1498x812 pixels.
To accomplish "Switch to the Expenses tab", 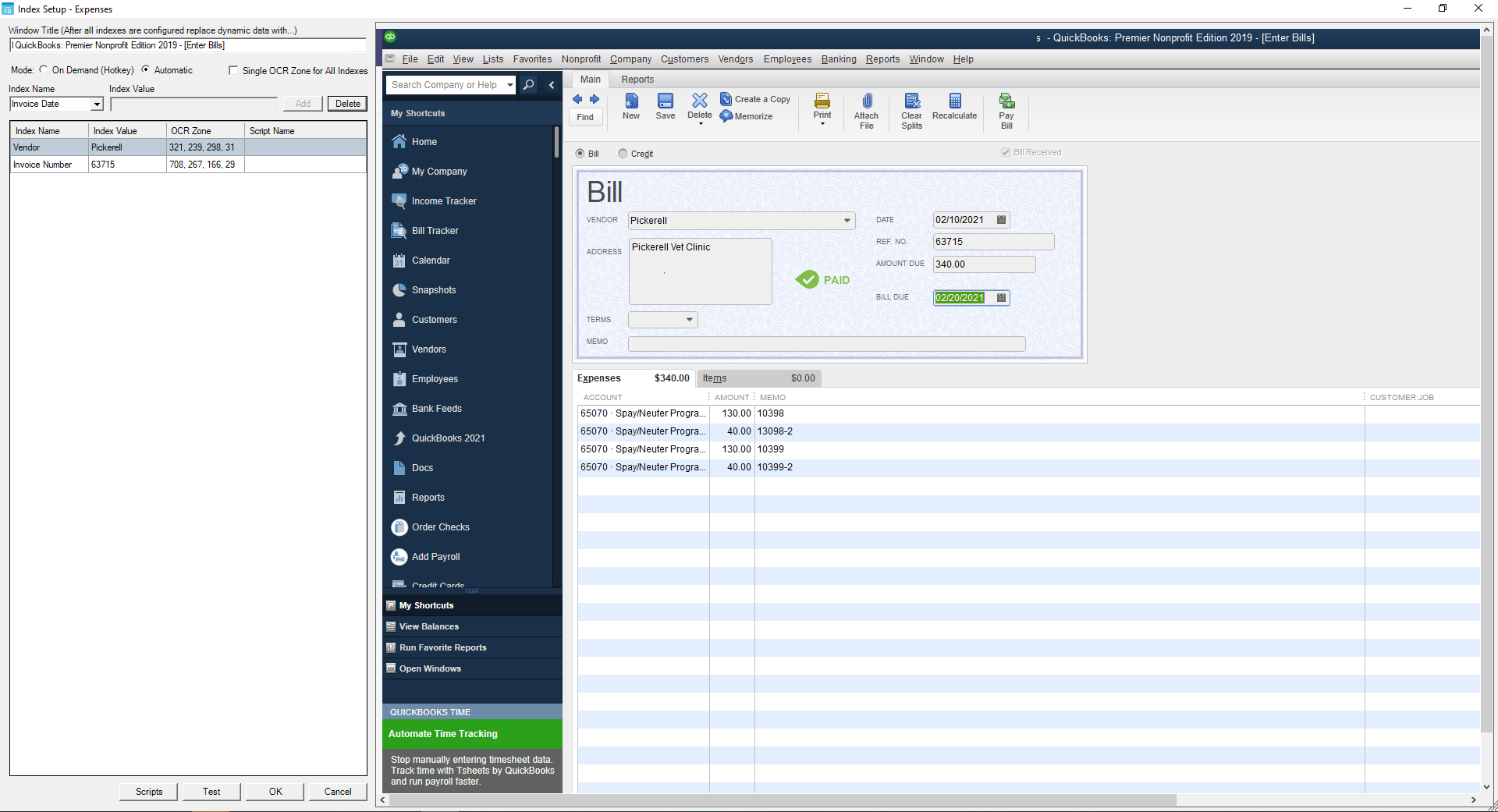I will pyautogui.click(x=634, y=378).
